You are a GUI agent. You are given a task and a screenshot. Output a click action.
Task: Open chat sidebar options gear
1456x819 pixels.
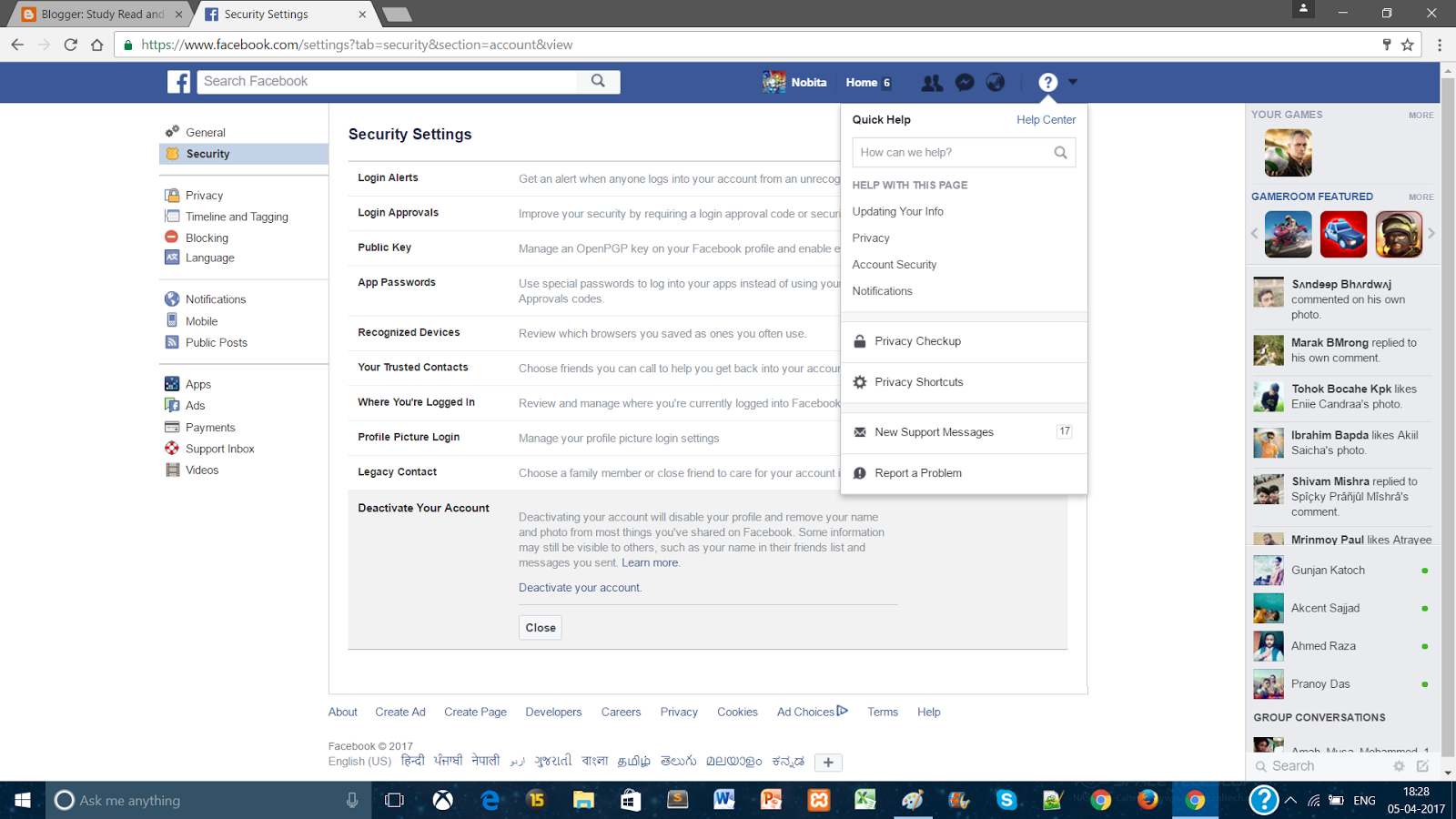(x=1399, y=766)
